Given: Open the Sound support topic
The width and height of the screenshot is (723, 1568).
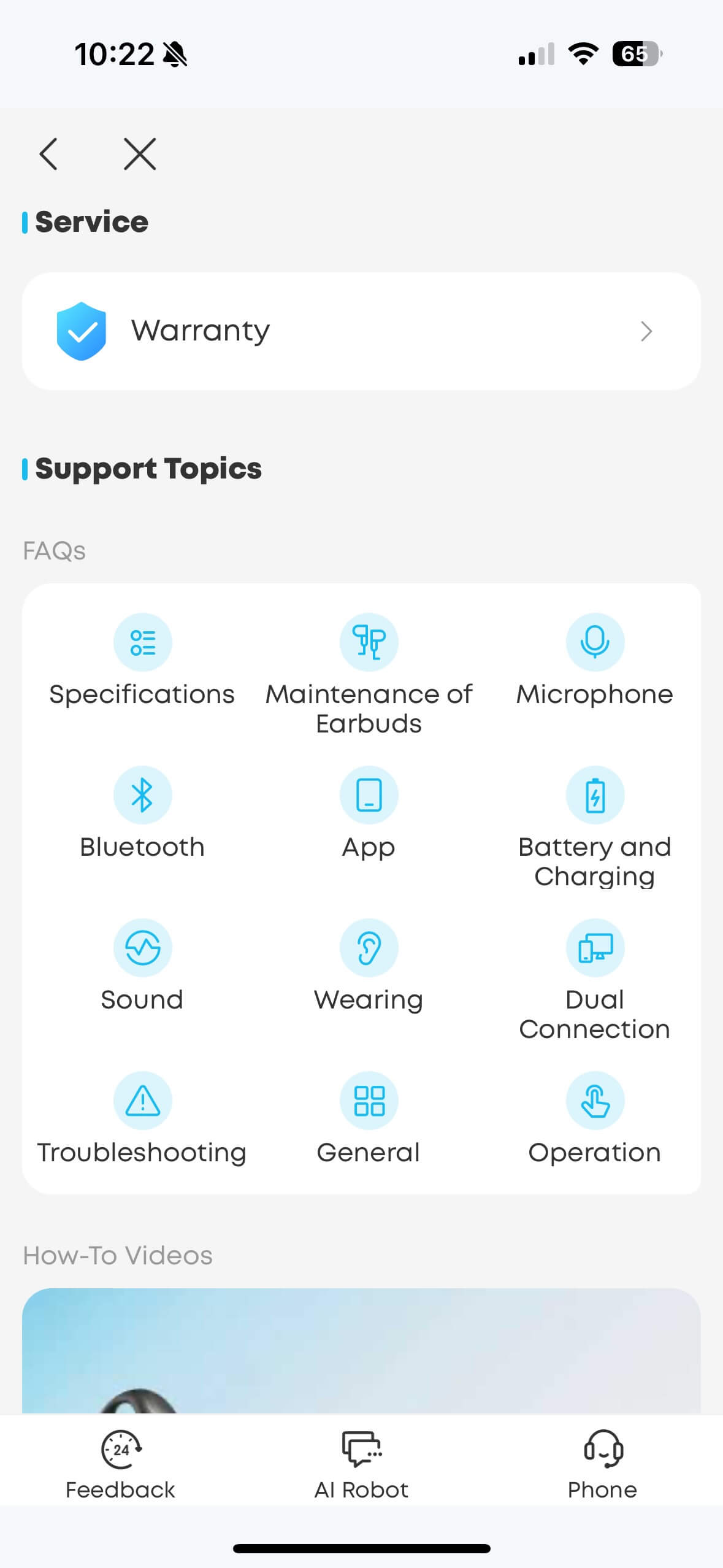Looking at the screenshot, I should point(142,948).
